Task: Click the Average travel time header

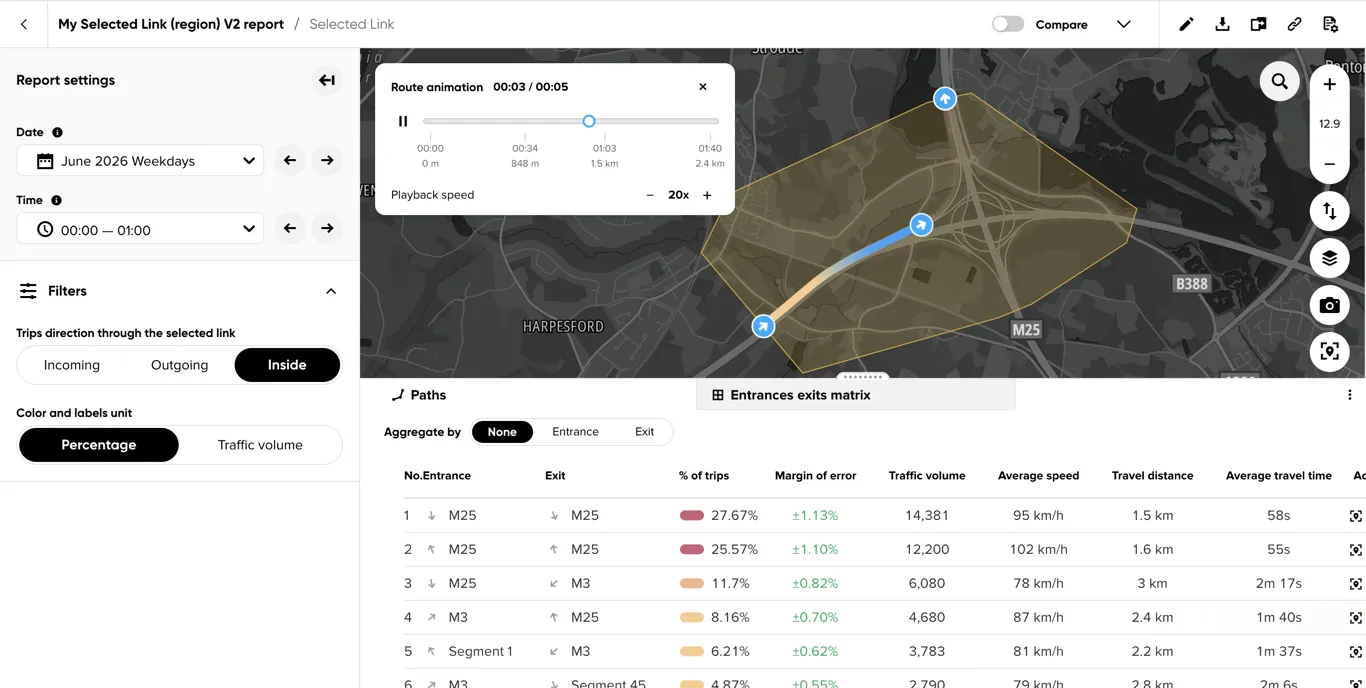Action: pos(1279,476)
